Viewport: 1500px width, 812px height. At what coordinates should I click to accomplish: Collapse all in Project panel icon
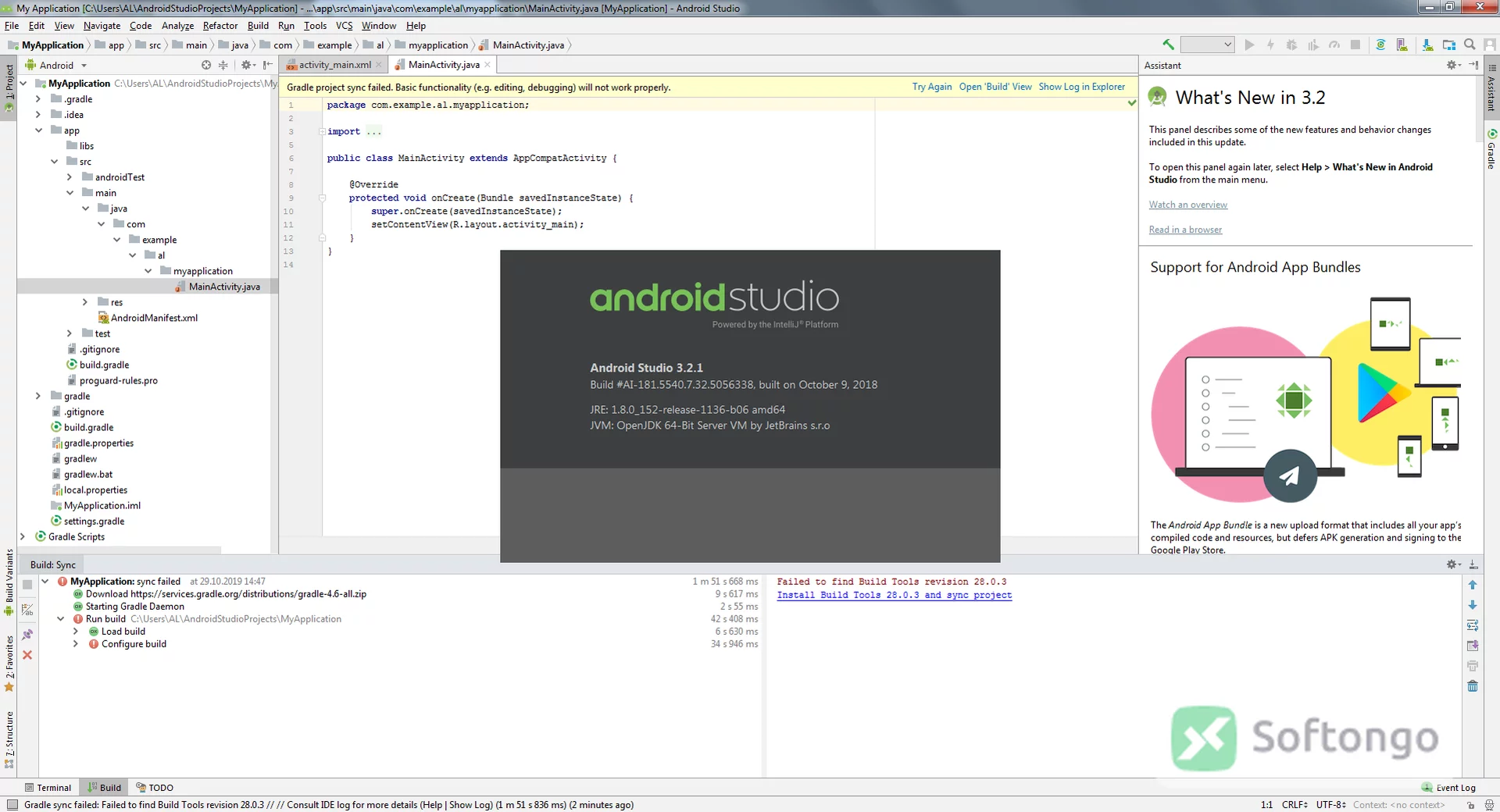coord(223,65)
